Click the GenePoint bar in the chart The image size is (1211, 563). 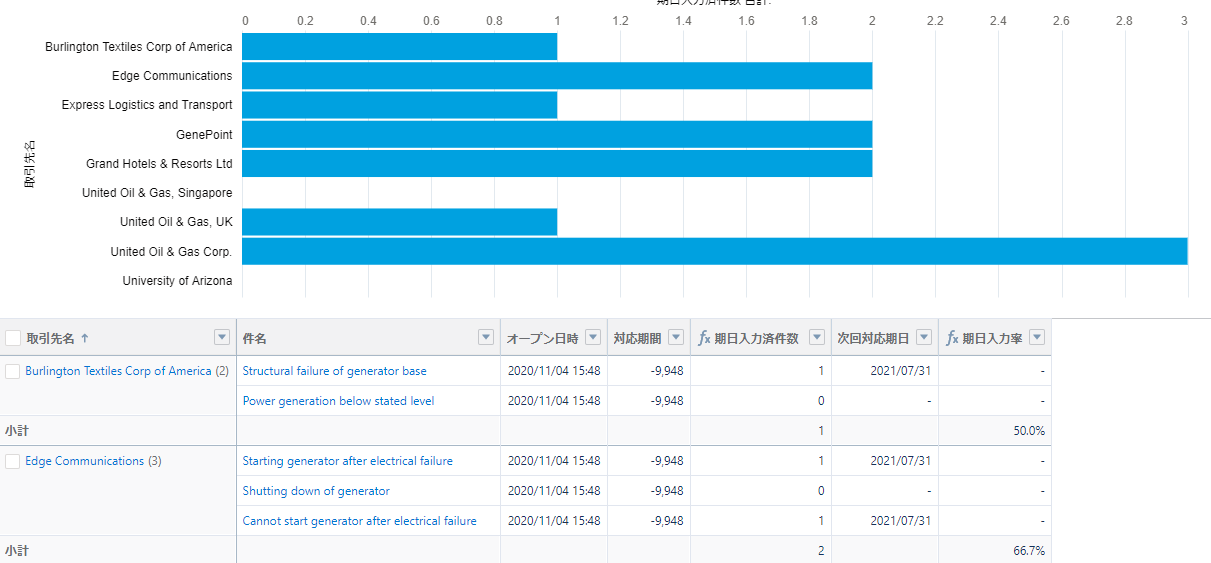pyautogui.click(x=557, y=134)
